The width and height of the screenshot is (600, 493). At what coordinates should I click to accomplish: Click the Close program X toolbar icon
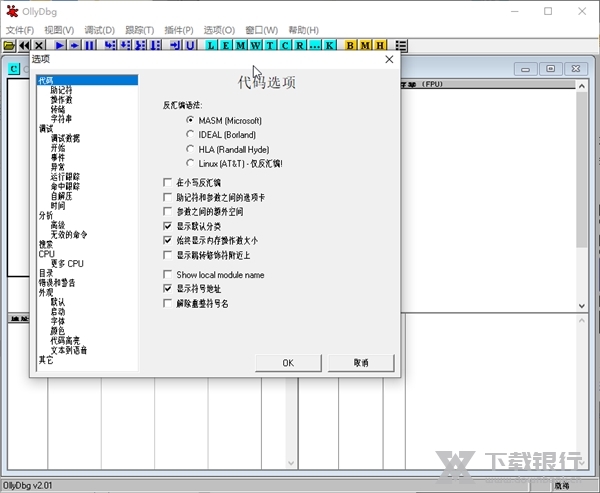(39, 46)
